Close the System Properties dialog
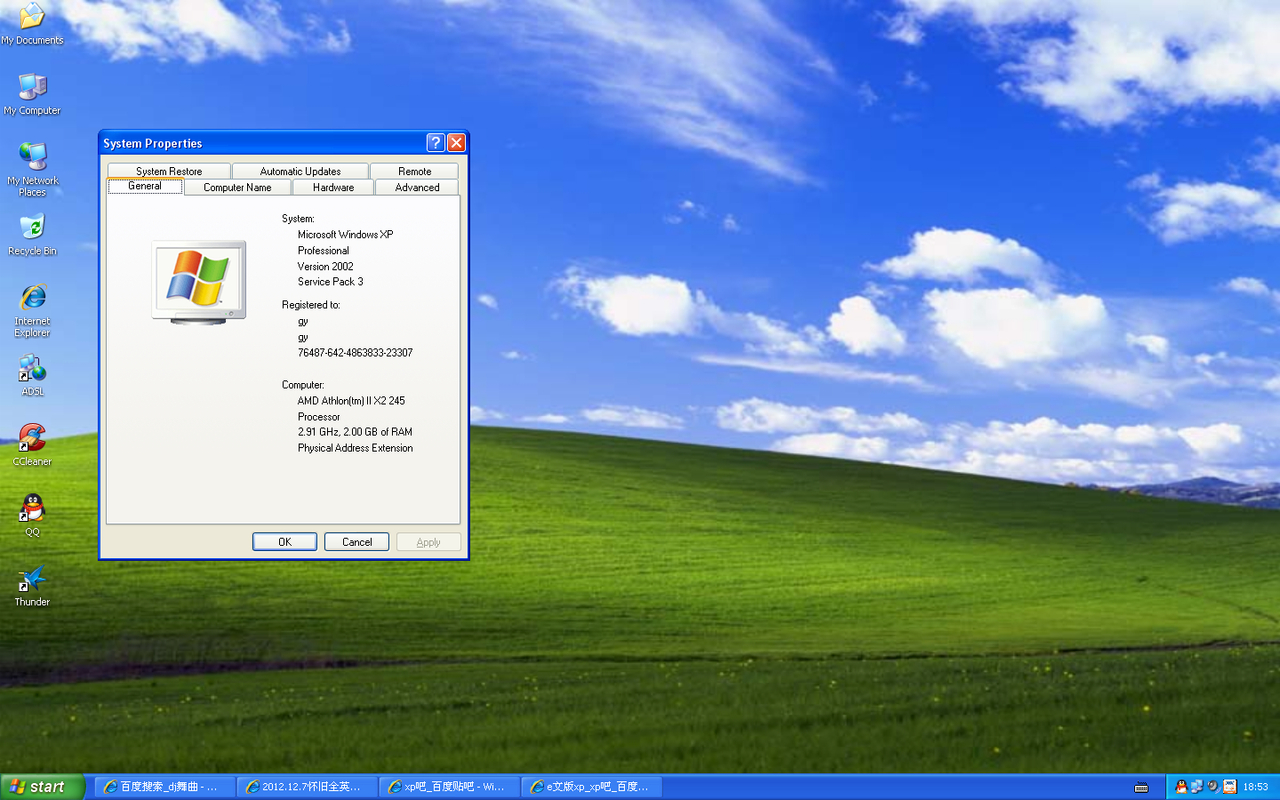Screen dimensions: 1280x800 (x=456, y=143)
